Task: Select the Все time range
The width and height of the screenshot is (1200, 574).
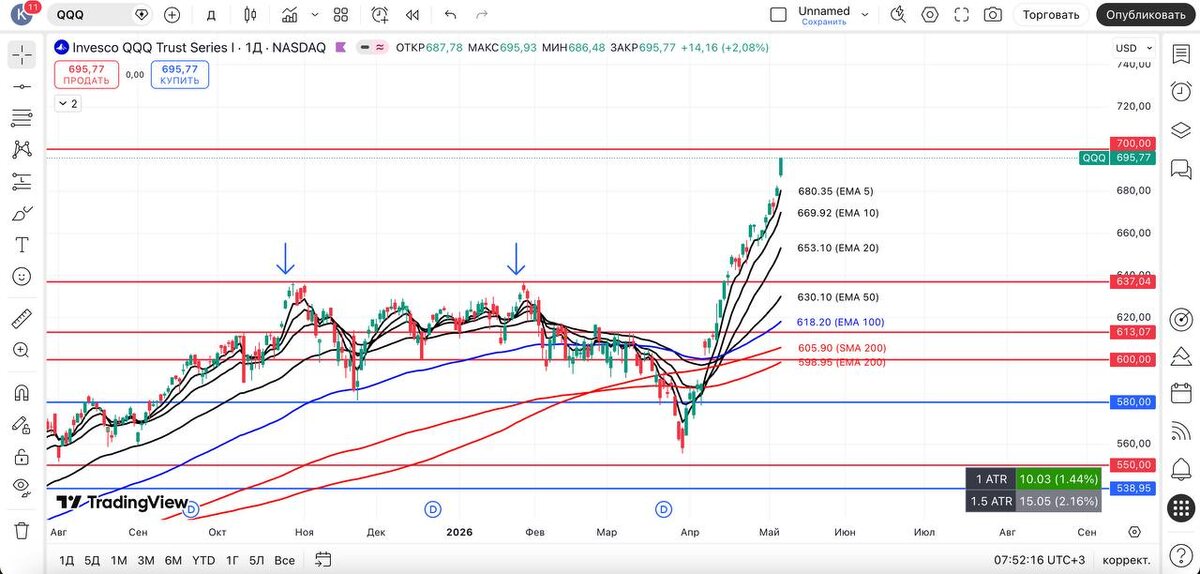Action: point(284,559)
